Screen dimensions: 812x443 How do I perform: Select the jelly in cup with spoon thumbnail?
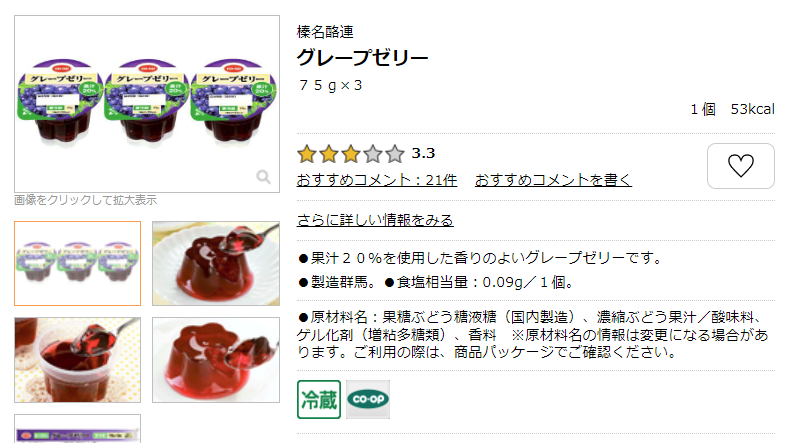pyautogui.click(x=78, y=360)
